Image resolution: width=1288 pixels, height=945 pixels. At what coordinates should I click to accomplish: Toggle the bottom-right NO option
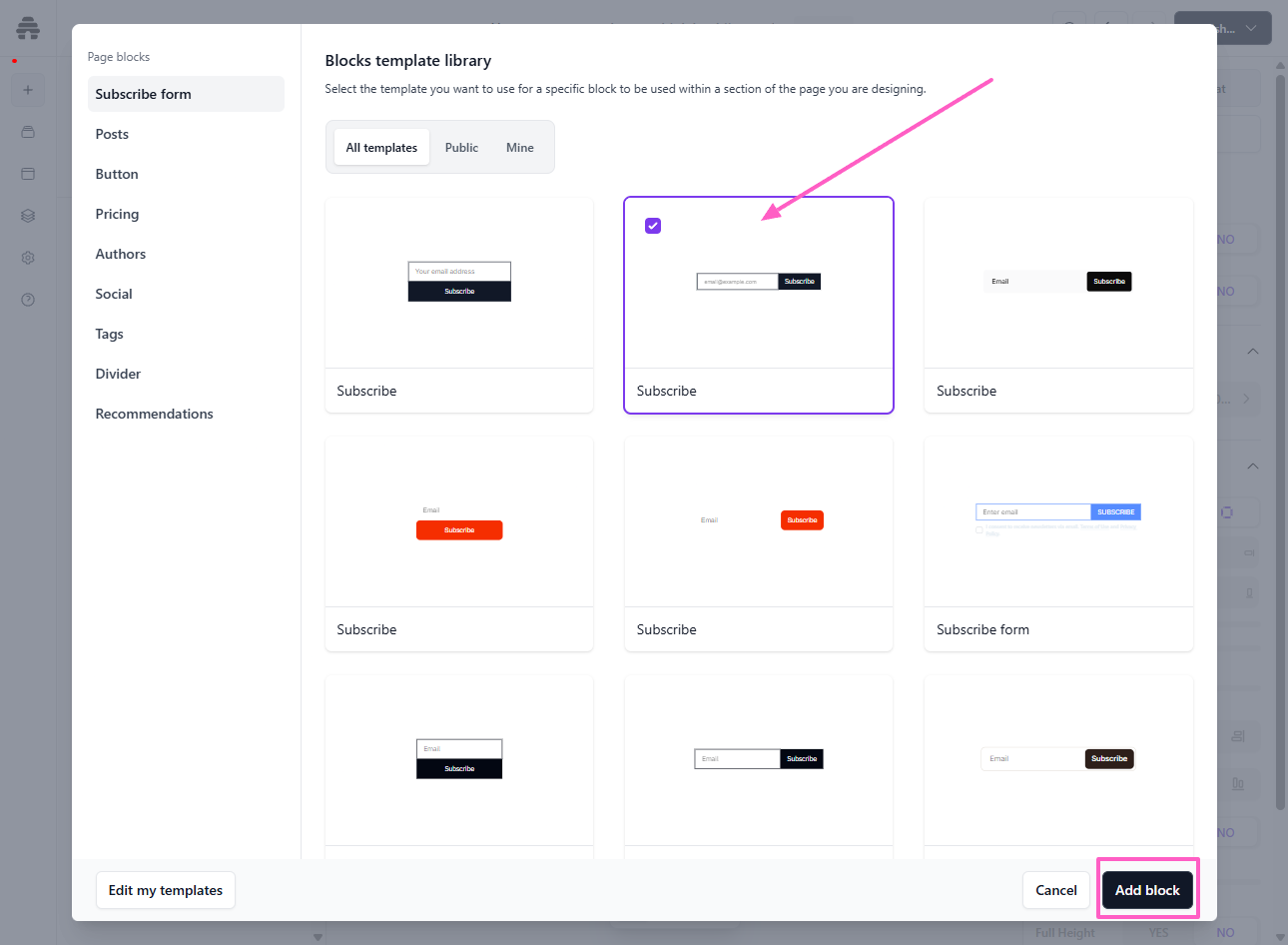[x=1225, y=932]
